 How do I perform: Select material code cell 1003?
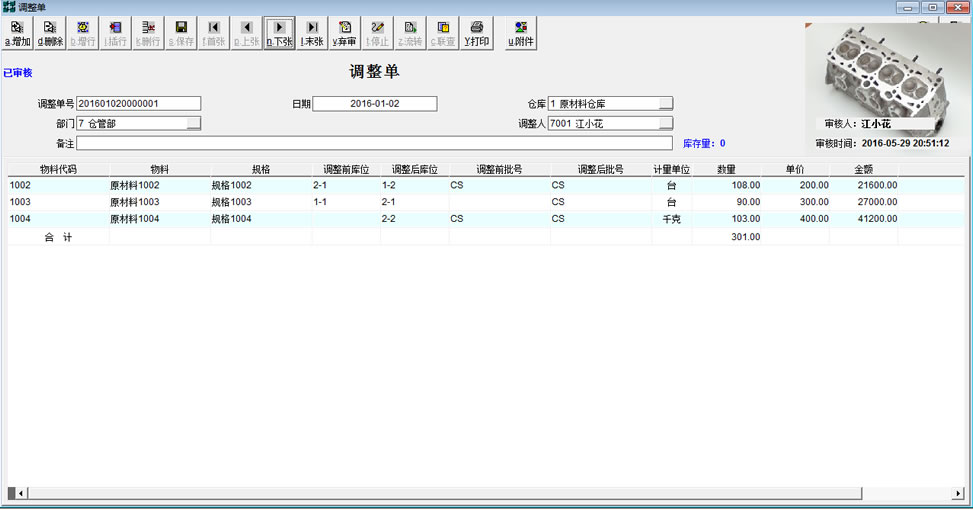click(x=58, y=202)
